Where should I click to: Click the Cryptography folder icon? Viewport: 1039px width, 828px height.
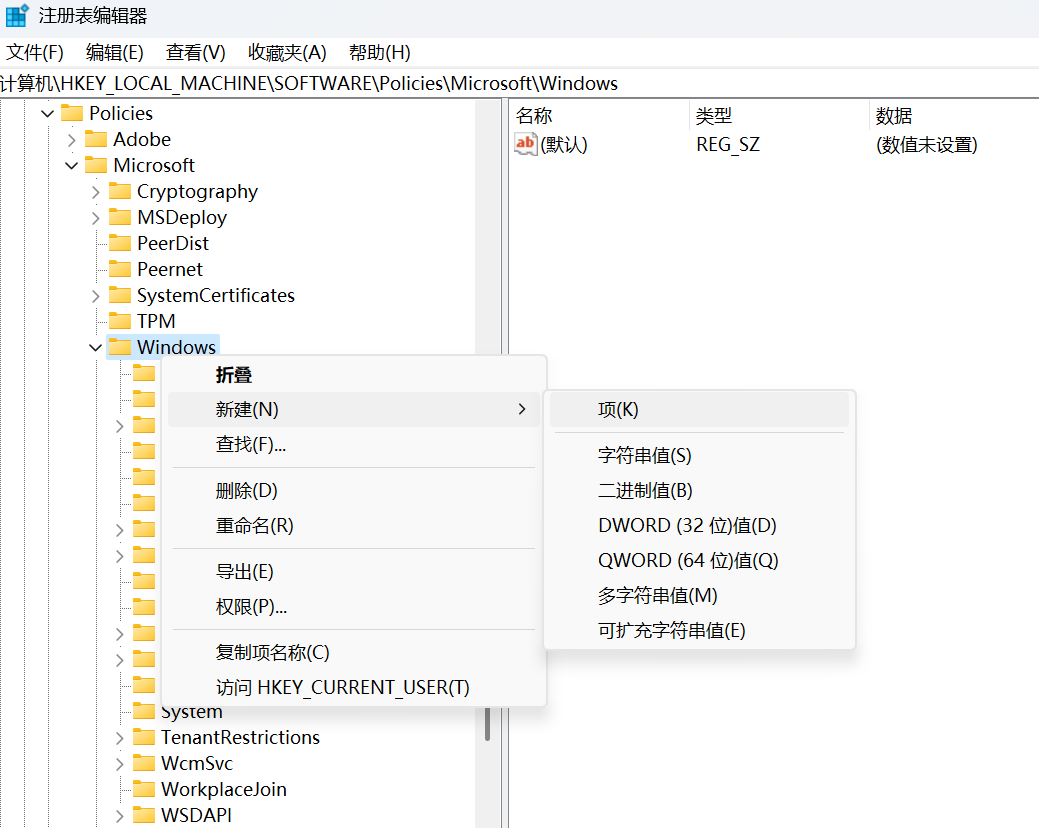coord(120,191)
